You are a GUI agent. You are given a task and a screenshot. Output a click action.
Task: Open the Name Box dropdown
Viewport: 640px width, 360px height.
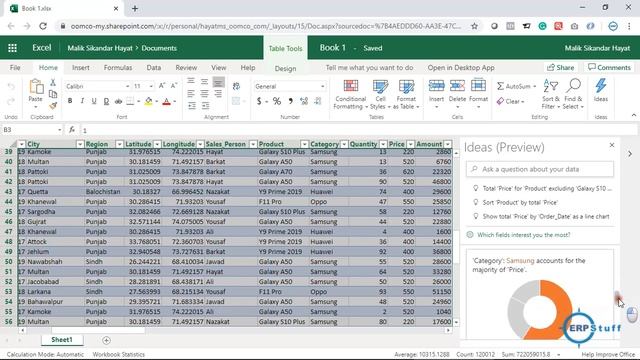pos(60,130)
